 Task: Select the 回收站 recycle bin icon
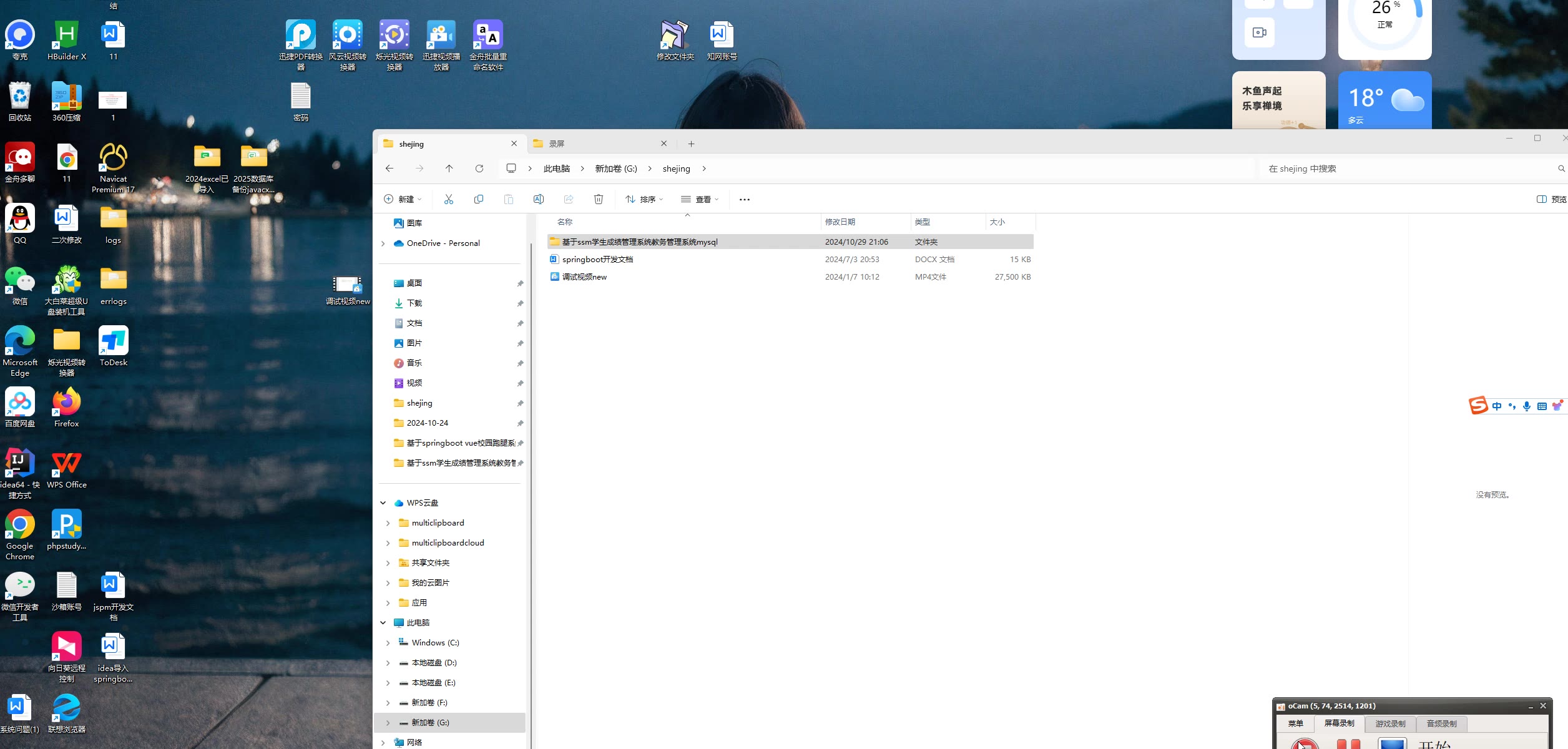tap(20, 102)
